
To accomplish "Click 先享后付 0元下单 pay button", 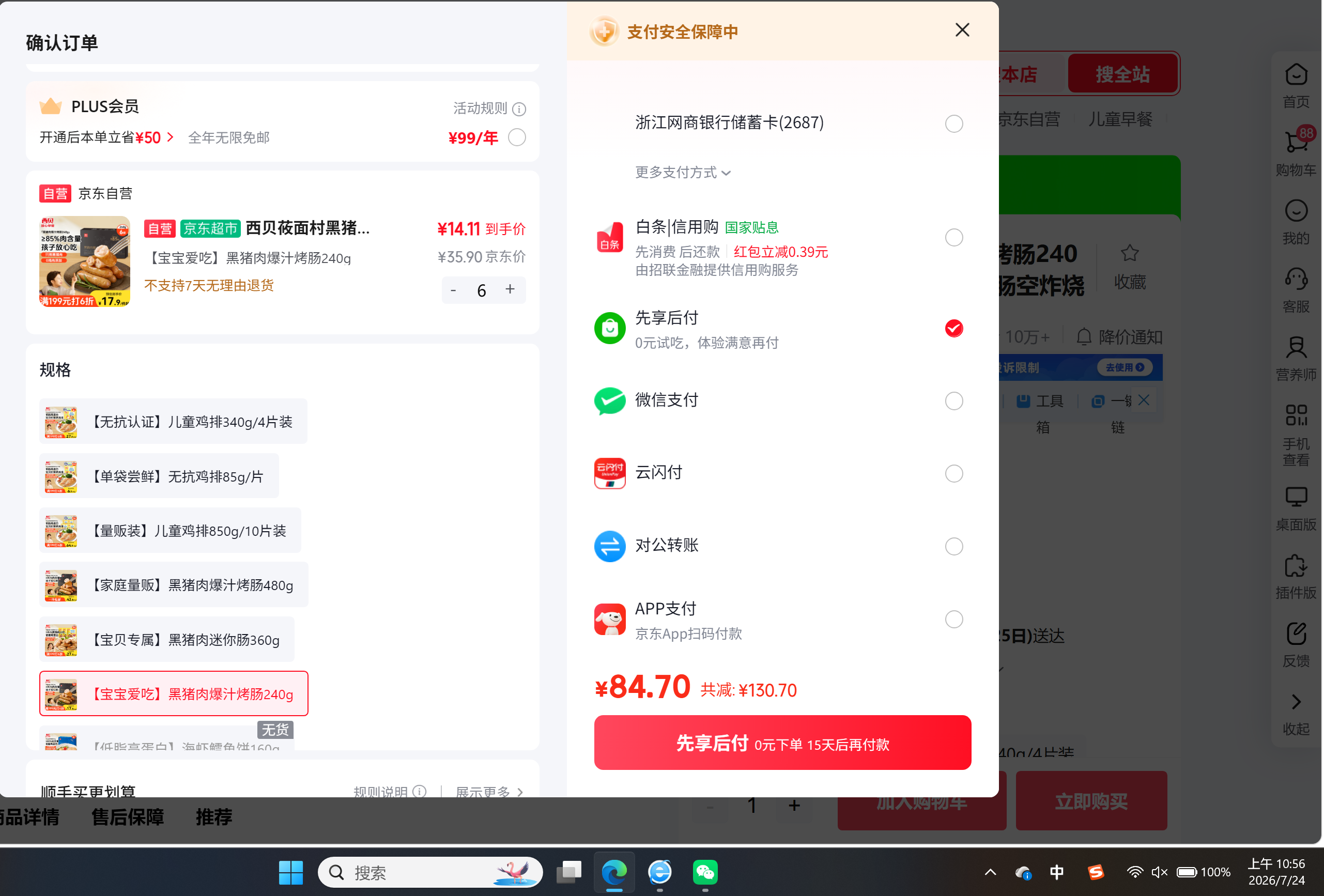I will point(782,743).
